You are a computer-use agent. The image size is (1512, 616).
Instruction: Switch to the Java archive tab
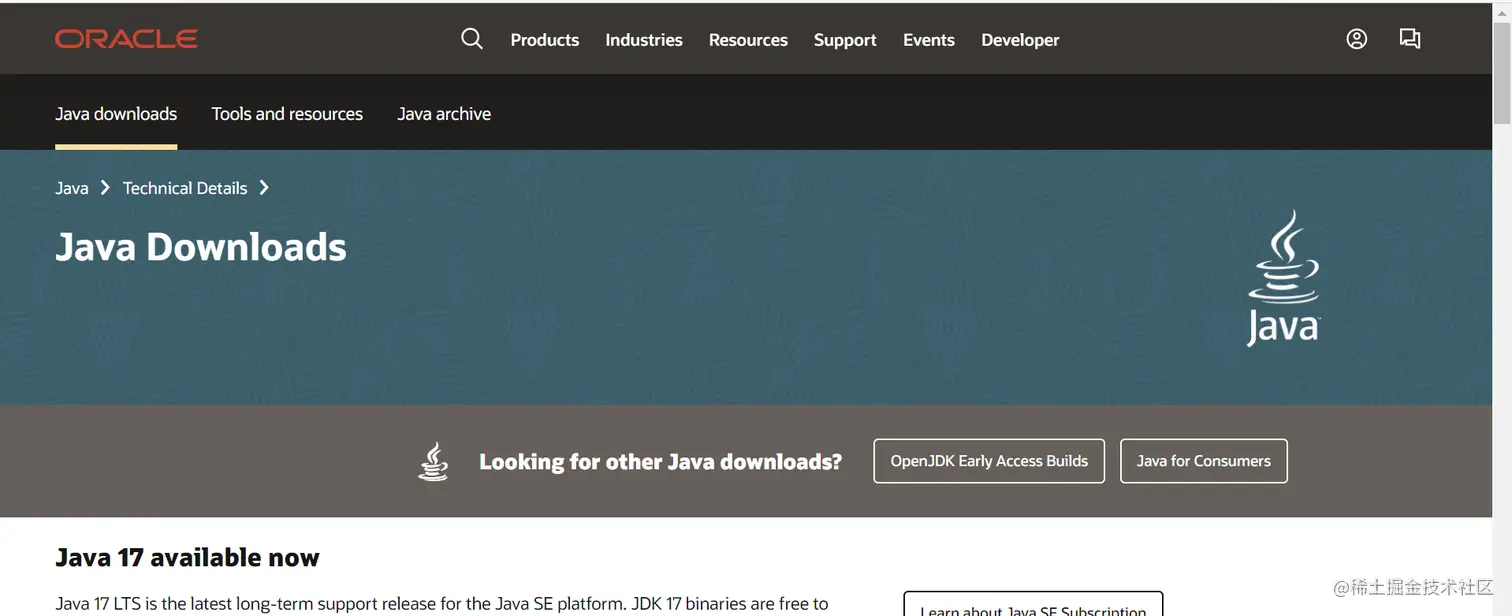tap(444, 114)
